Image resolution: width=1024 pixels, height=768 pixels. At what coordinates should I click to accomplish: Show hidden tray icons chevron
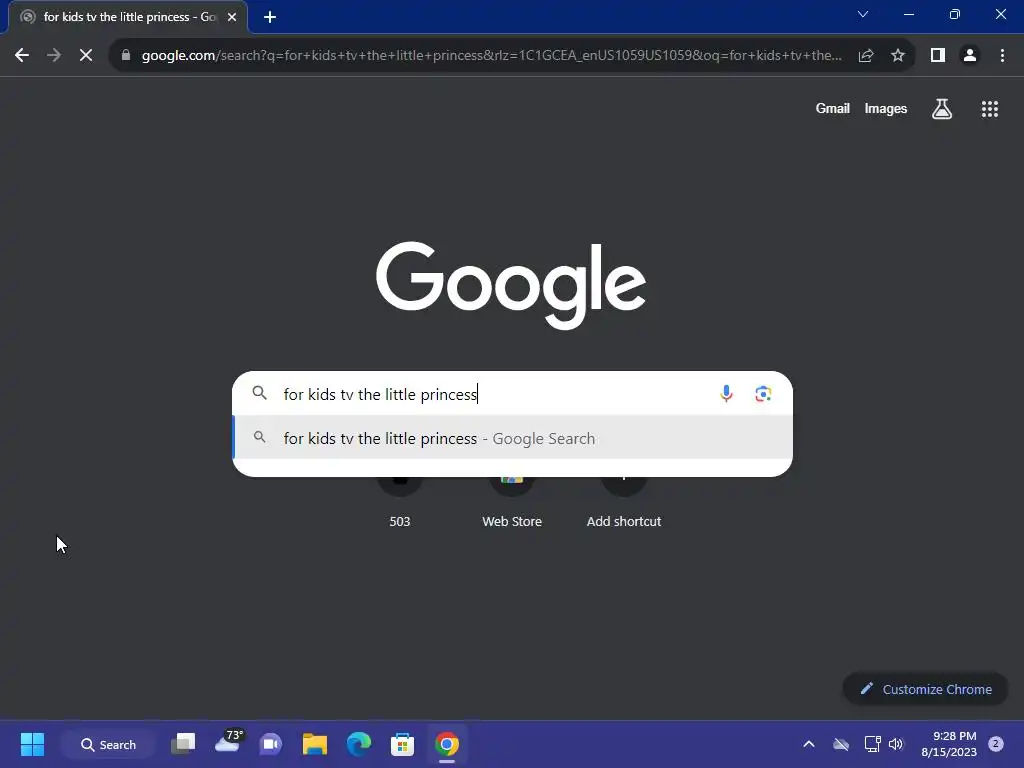(808, 744)
